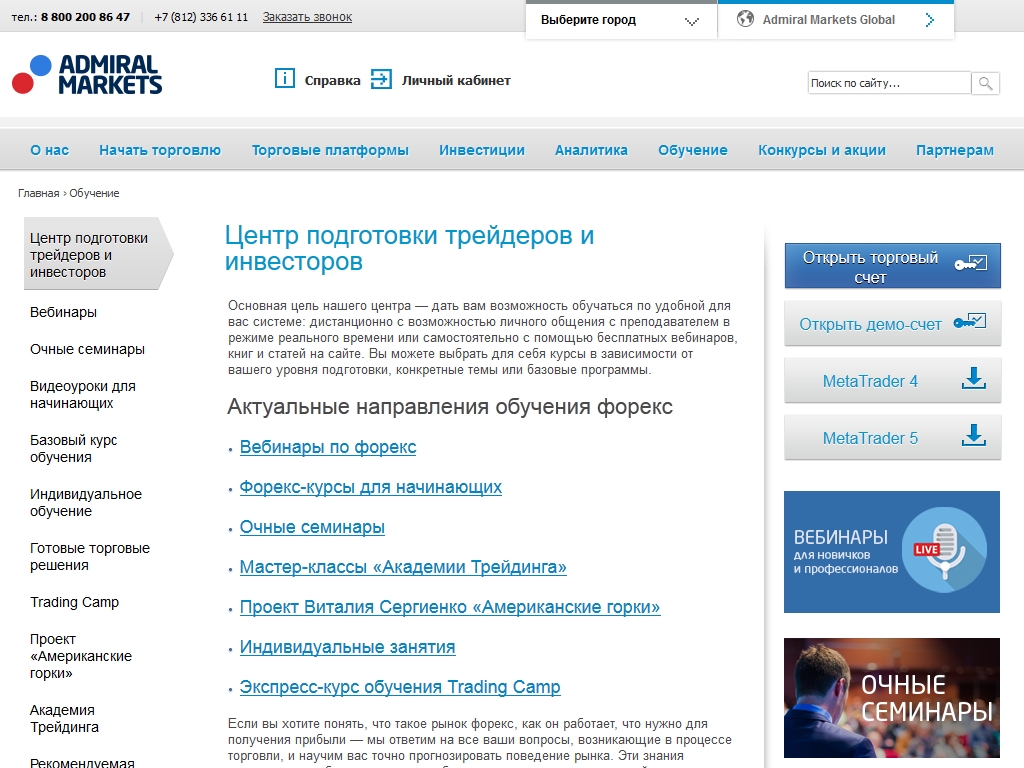Image resolution: width=1024 pixels, height=768 pixels.
Task: Click key icon on Открыть демо-счет
Action: pyautogui.click(x=969, y=323)
